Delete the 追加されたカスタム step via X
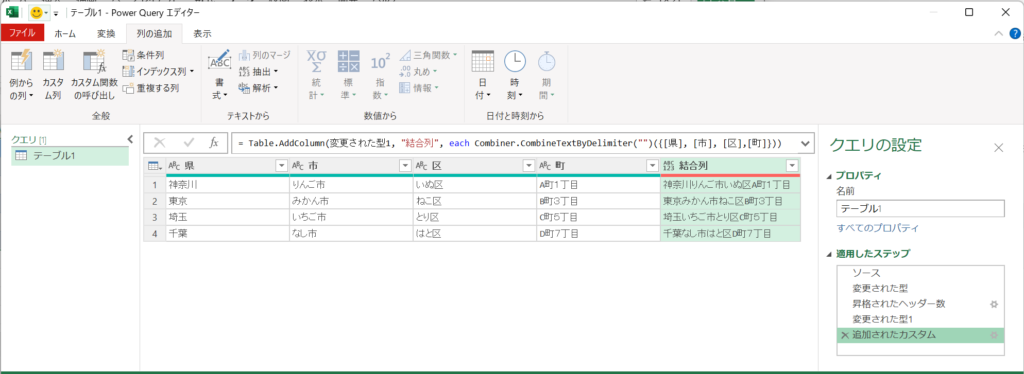This screenshot has width=1024, height=374. click(844, 335)
